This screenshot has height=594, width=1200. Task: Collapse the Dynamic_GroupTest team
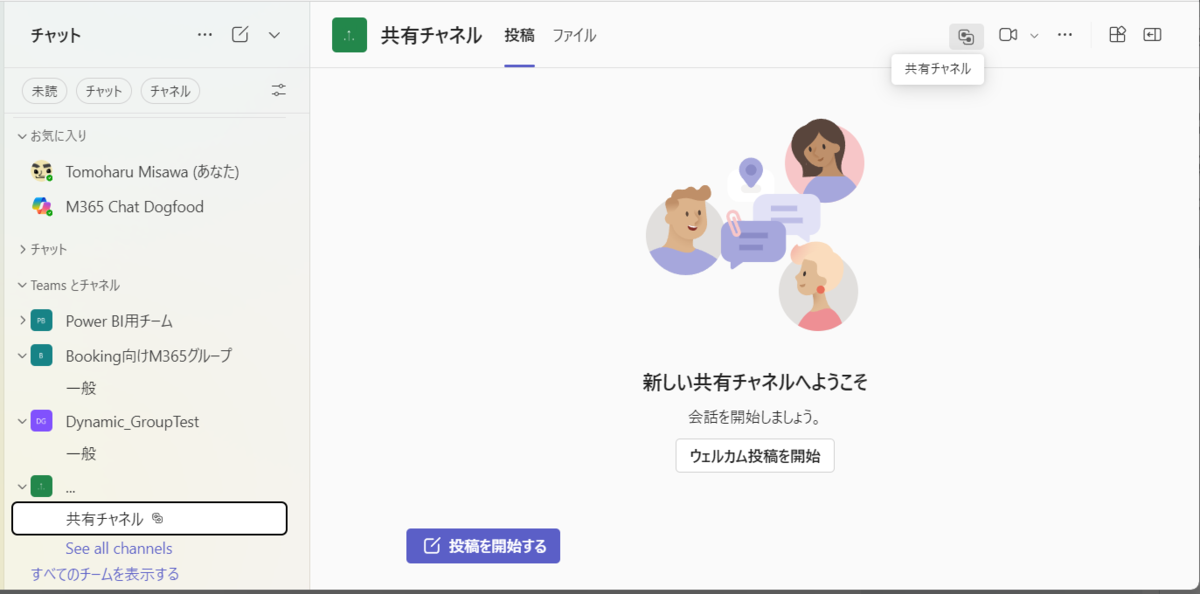point(22,421)
